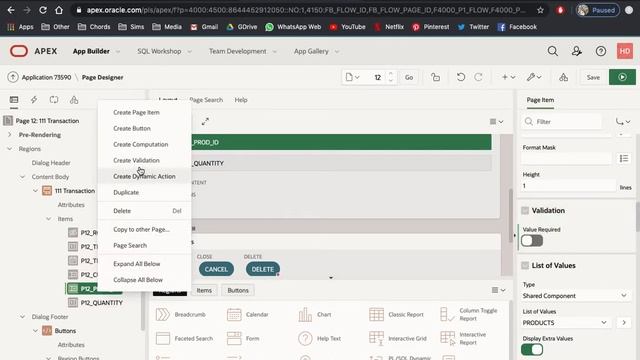Open the gallery menu dropdown

click(498, 290)
